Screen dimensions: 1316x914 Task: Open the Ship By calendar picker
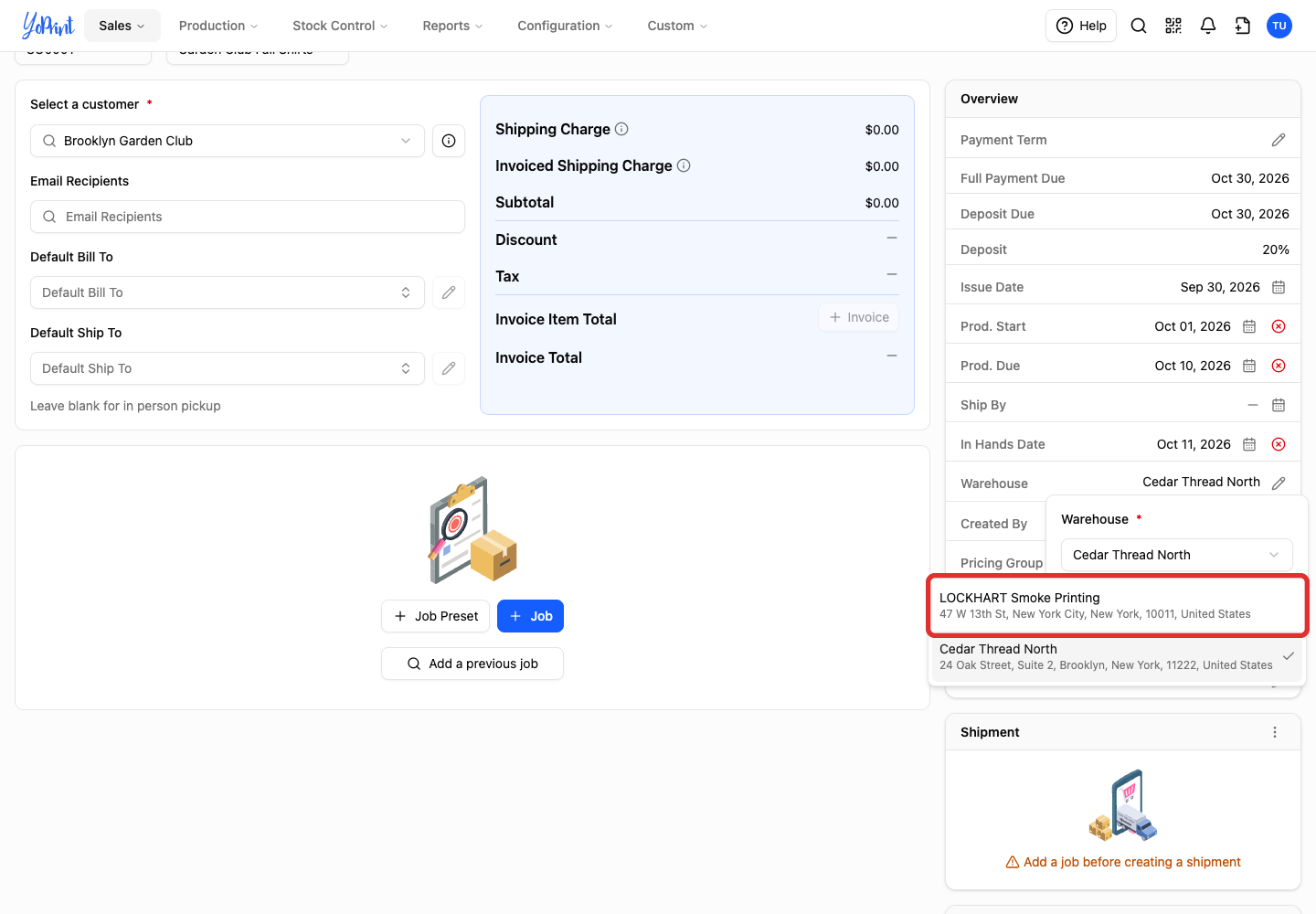(1279, 405)
